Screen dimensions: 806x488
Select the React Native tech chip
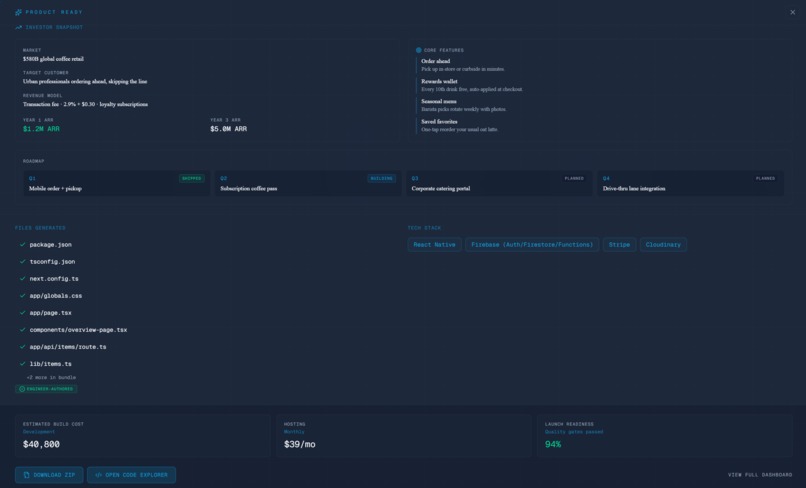click(x=434, y=245)
